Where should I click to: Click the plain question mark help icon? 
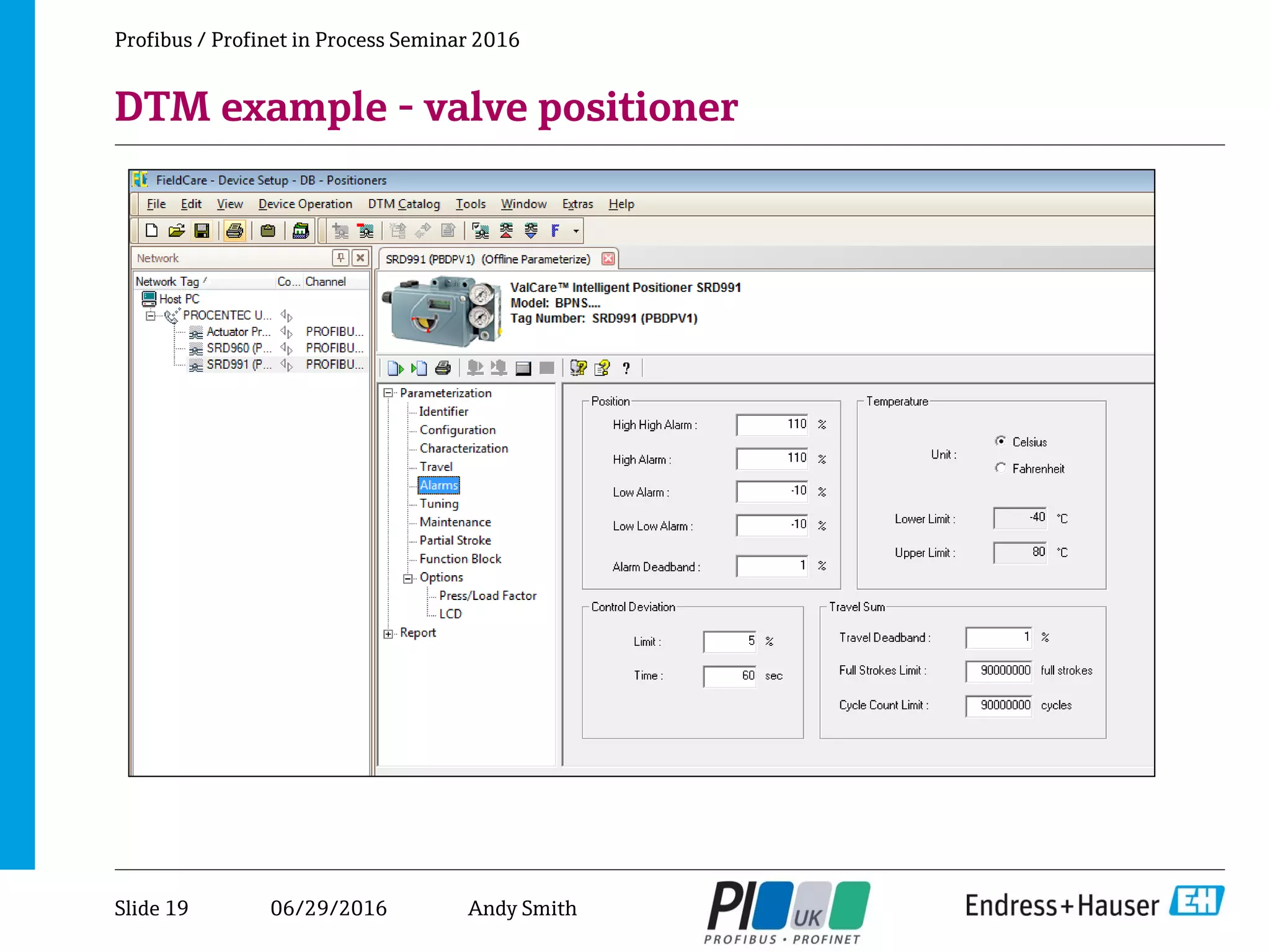[626, 369]
